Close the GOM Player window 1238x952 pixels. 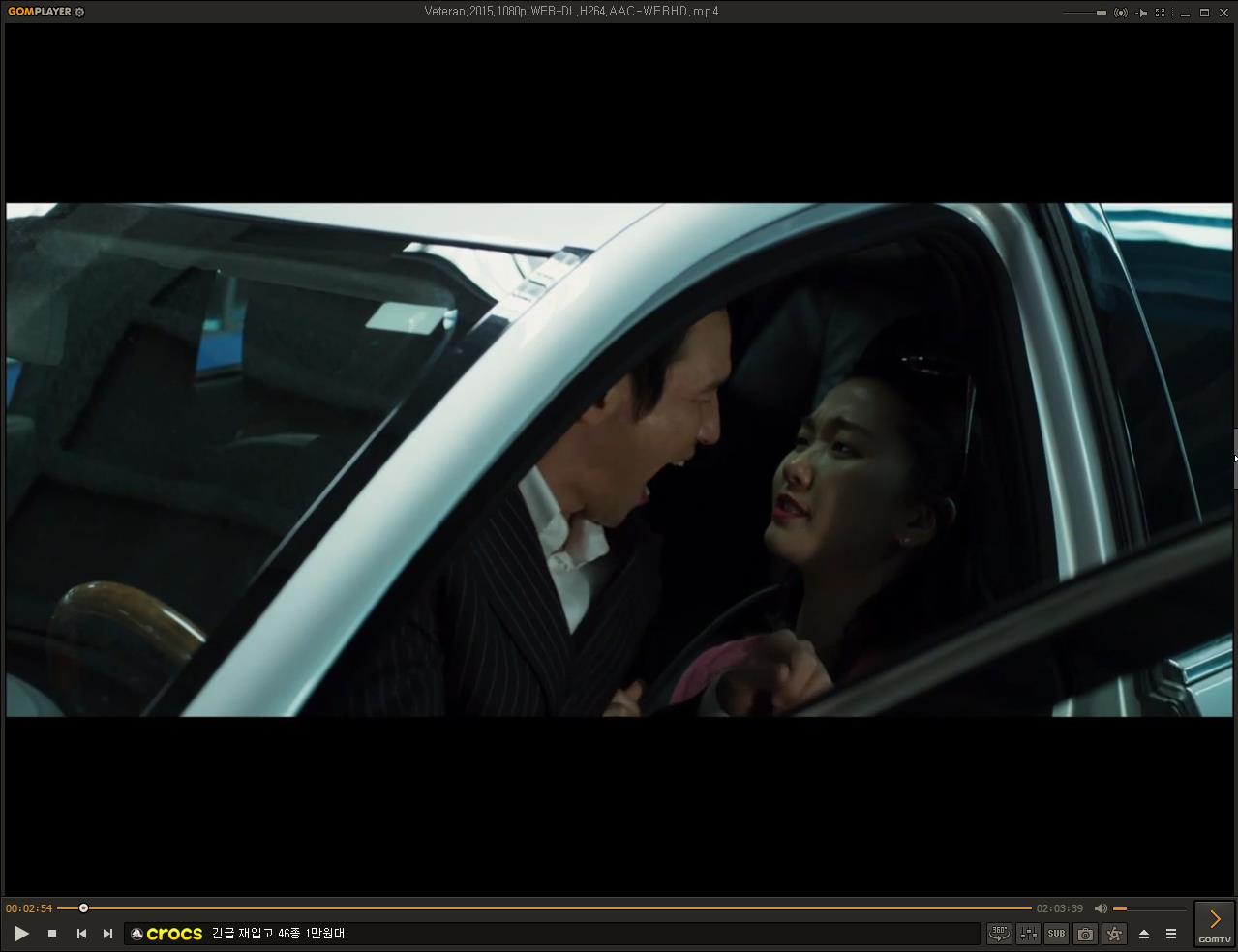[1223, 13]
